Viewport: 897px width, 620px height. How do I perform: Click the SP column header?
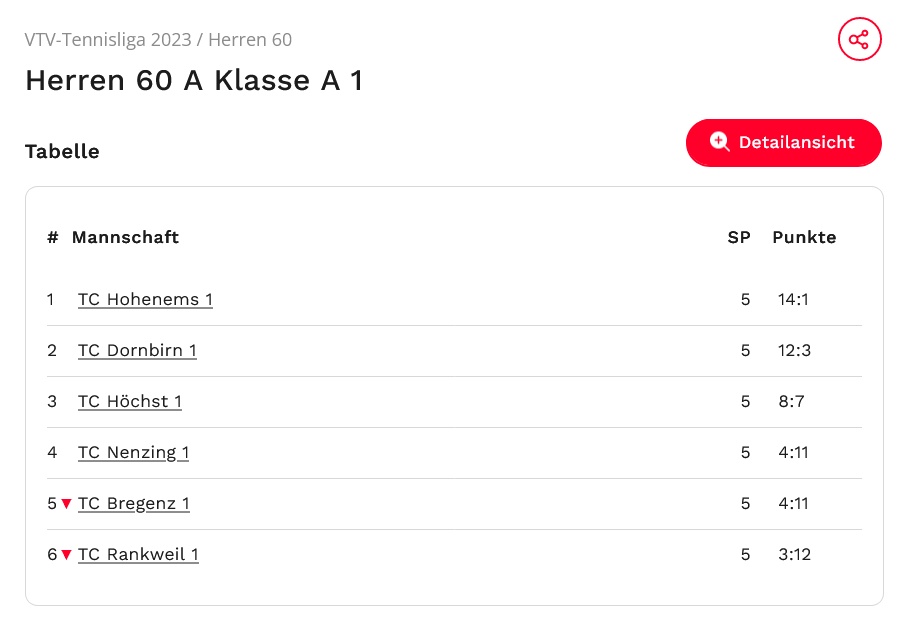coord(739,237)
